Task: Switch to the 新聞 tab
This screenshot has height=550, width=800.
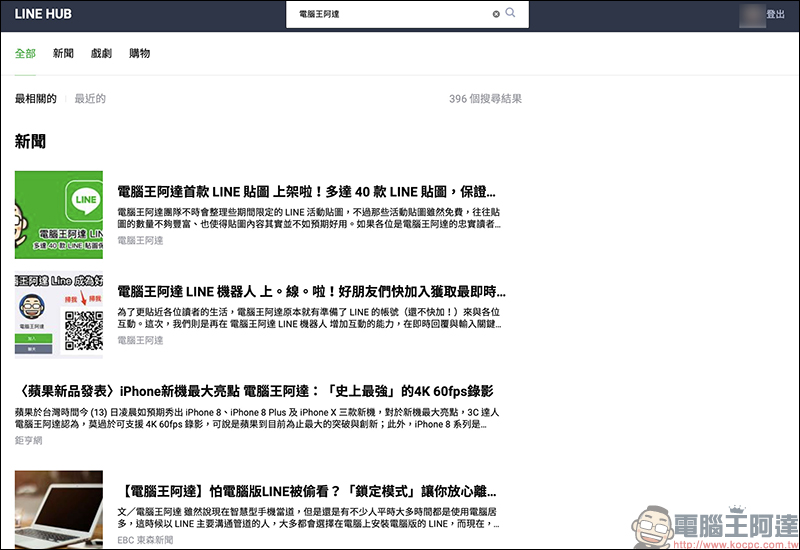Action: (x=63, y=54)
